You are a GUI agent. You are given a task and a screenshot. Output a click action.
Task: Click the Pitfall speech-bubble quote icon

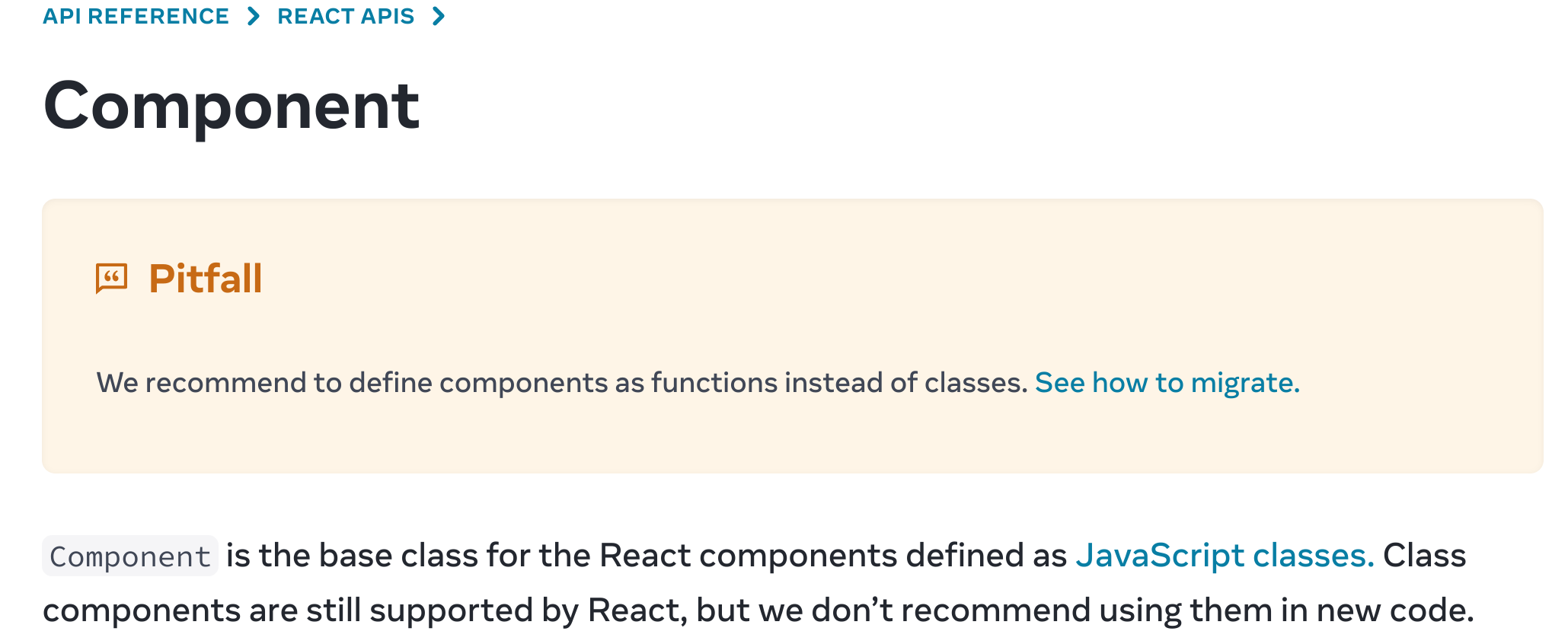[111, 278]
